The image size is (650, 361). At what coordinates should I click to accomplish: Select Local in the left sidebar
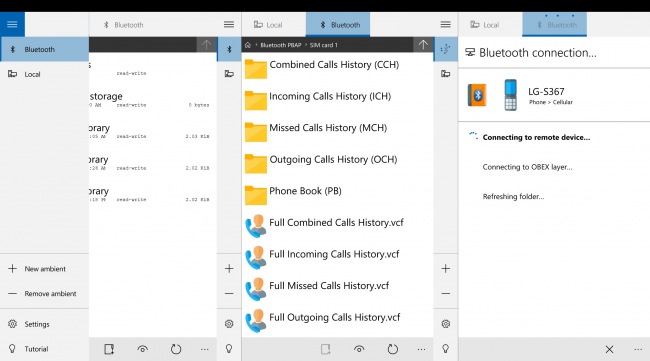coord(44,74)
